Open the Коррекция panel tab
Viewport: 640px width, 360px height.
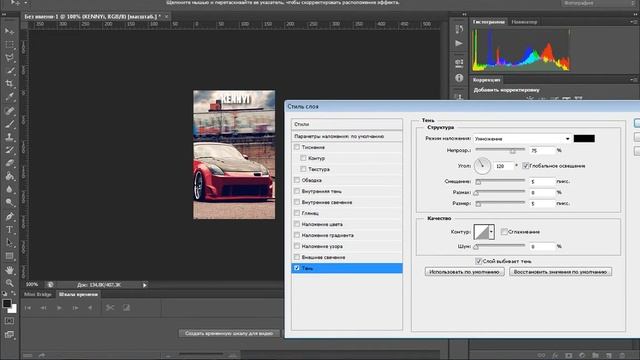tap(487, 80)
